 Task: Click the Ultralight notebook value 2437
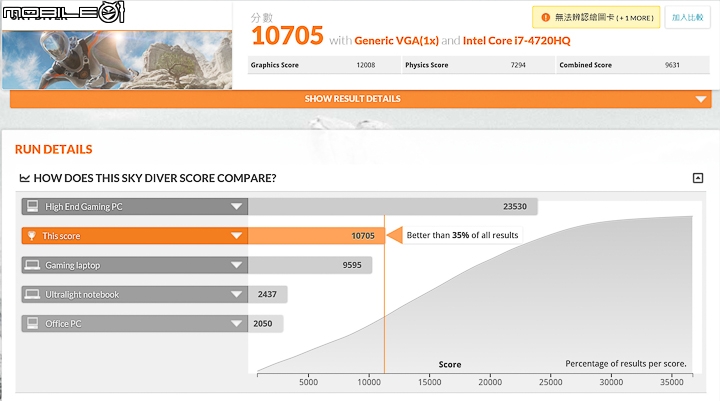[x=267, y=294]
